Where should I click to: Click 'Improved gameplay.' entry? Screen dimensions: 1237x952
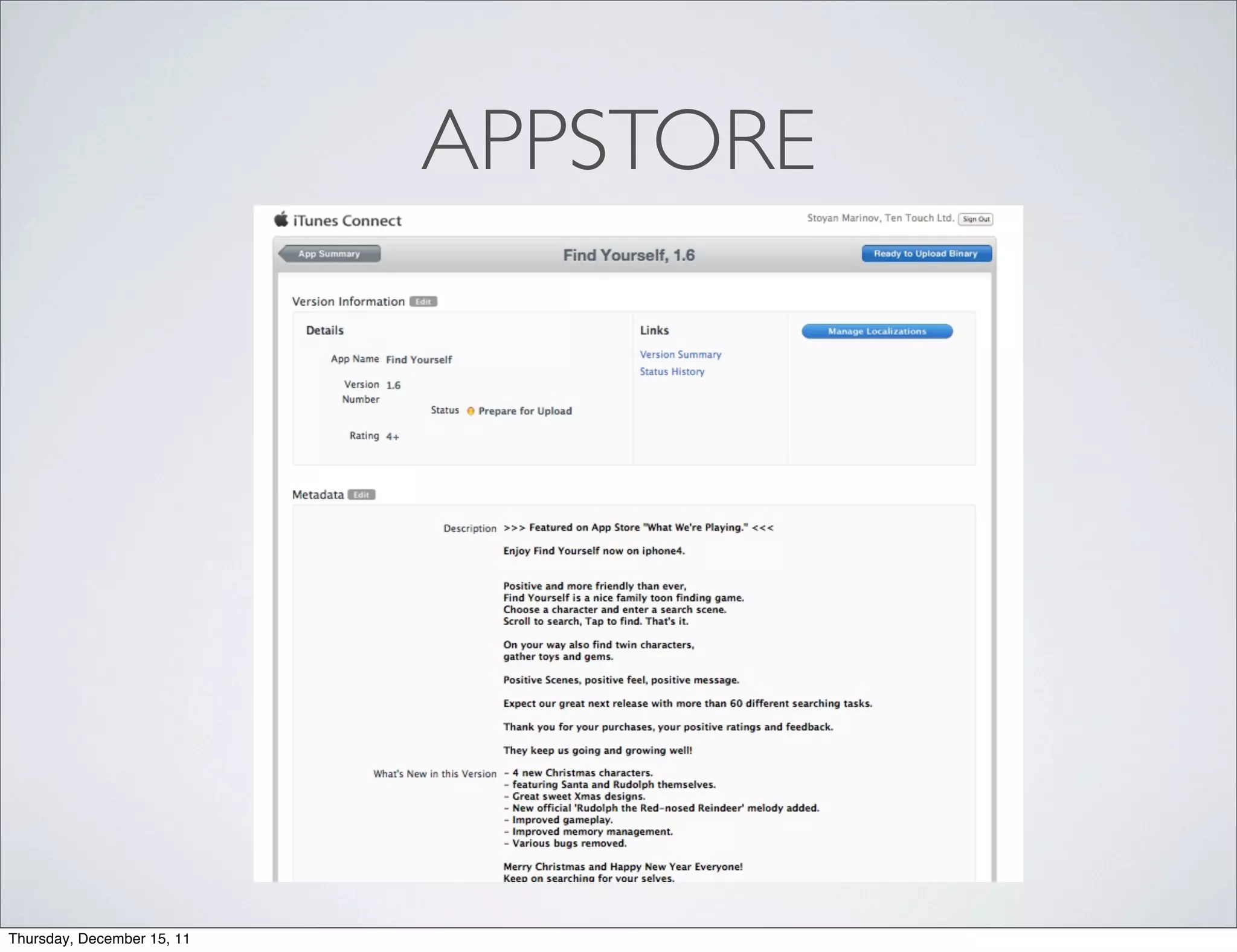pyautogui.click(x=558, y=820)
